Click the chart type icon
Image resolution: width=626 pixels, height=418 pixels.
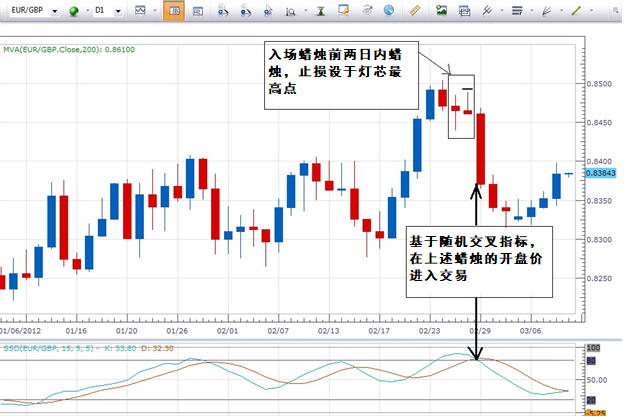[x=140, y=11]
